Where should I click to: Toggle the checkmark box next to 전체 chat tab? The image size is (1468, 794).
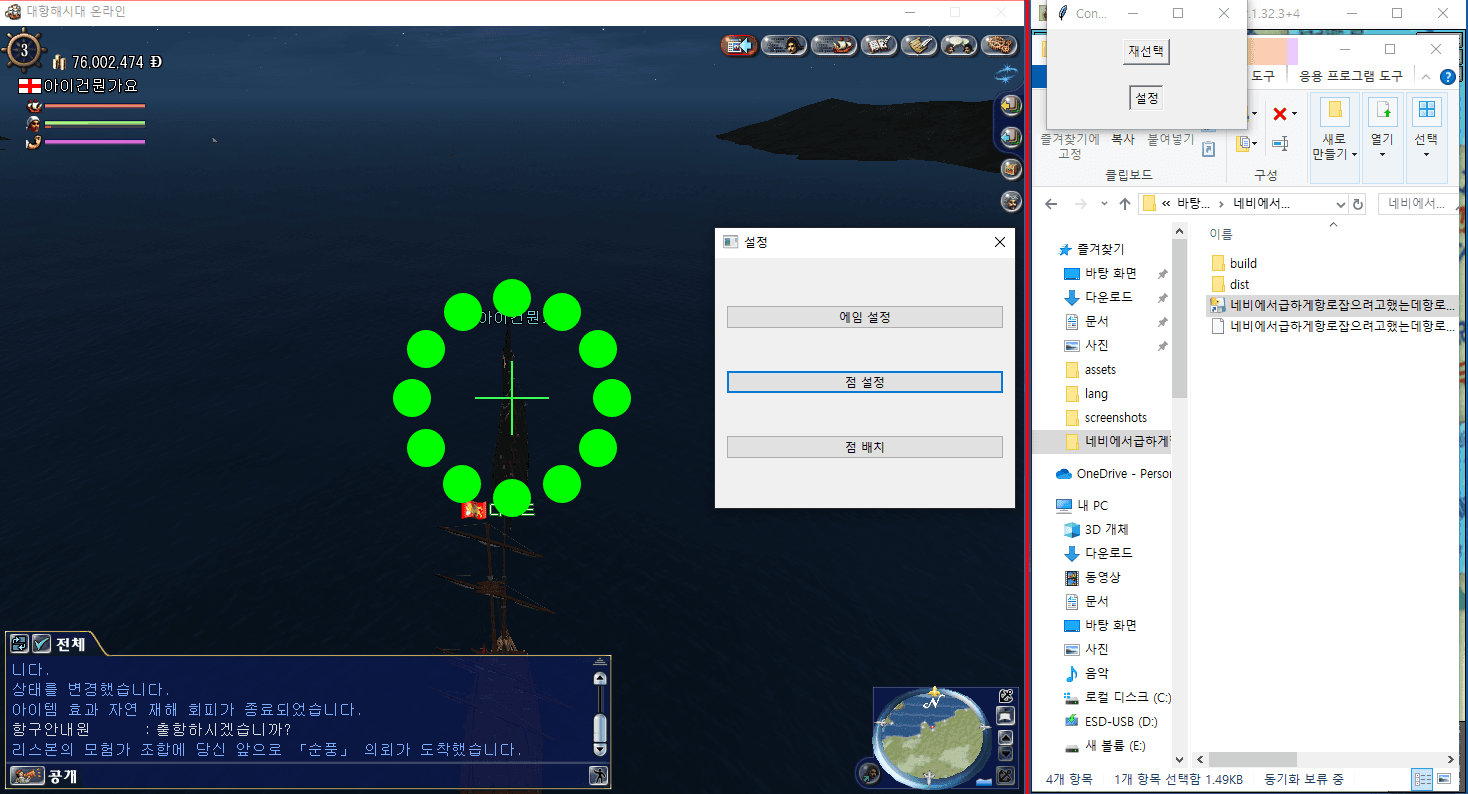coord(42,644)
